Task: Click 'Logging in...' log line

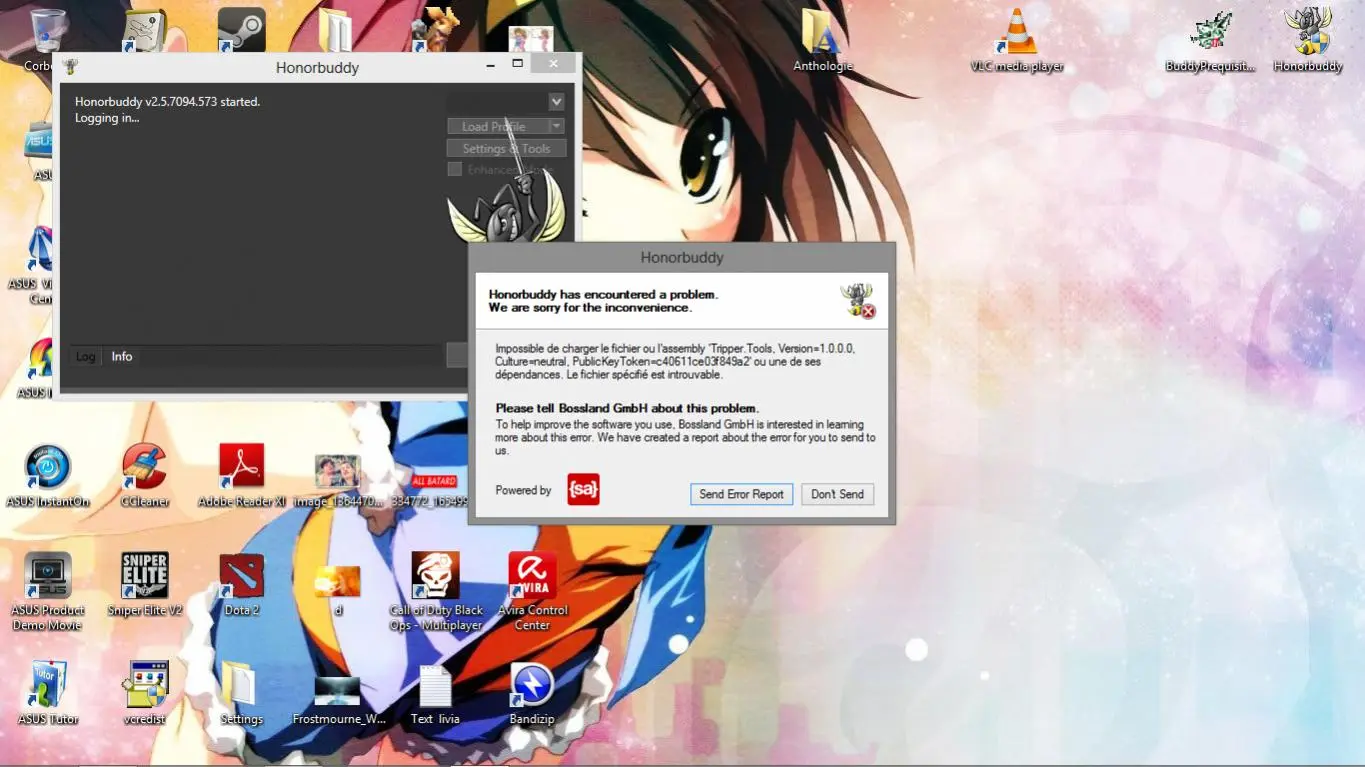Action: pos(107,118)
